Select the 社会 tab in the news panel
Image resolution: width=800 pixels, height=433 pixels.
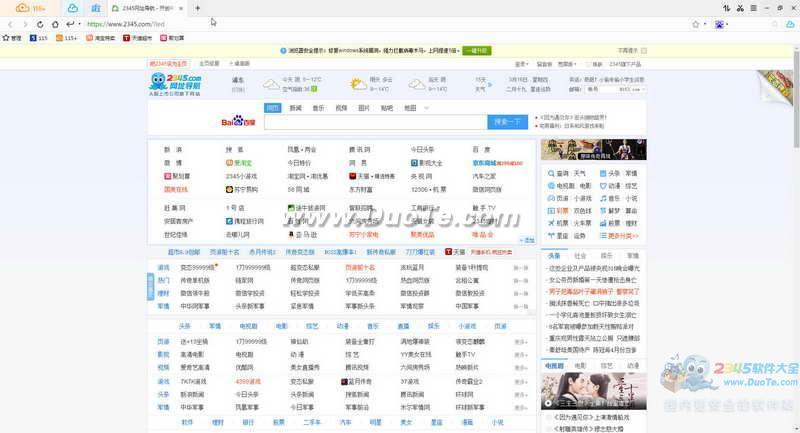[x=581, y=257]
